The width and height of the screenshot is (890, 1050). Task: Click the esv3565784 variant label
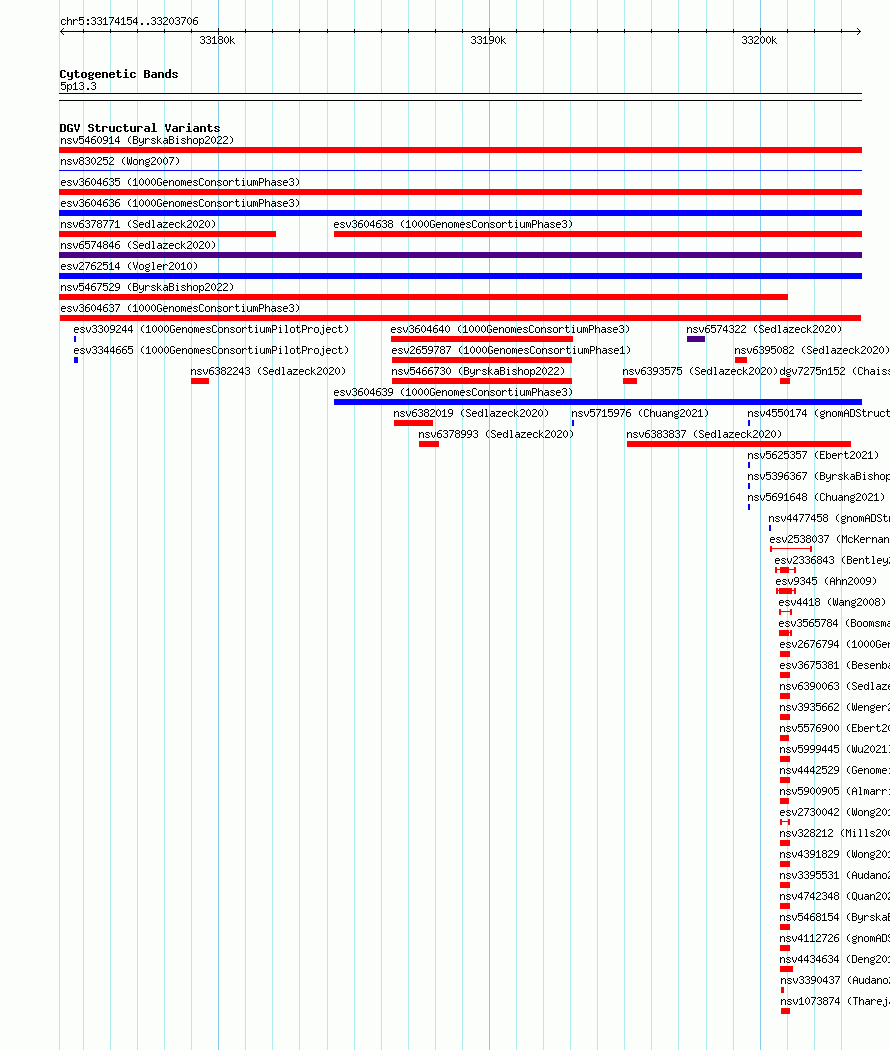pyautogui.click(x=834, y=623)
